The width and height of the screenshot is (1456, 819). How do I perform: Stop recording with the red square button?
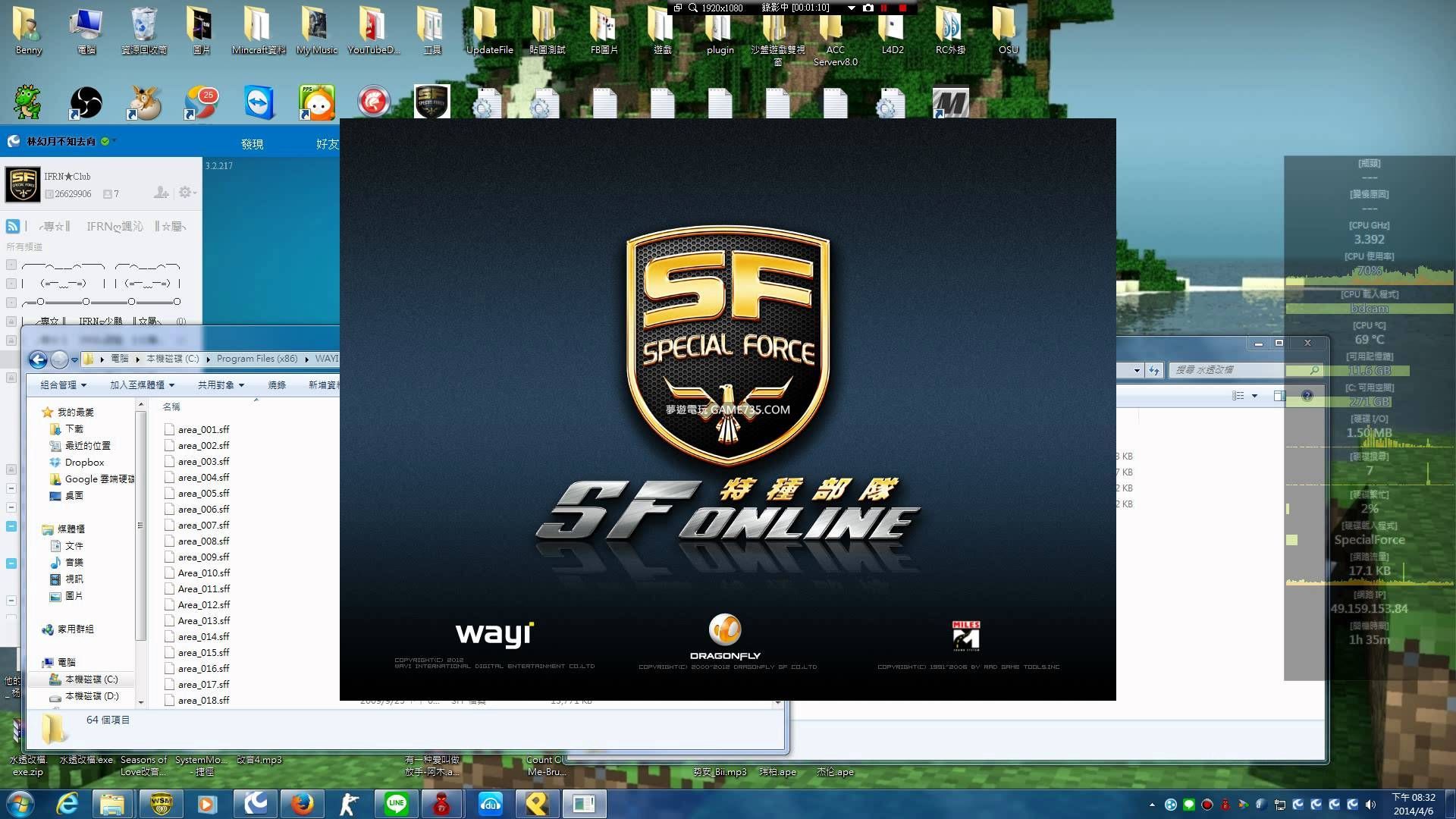(902, 8)
